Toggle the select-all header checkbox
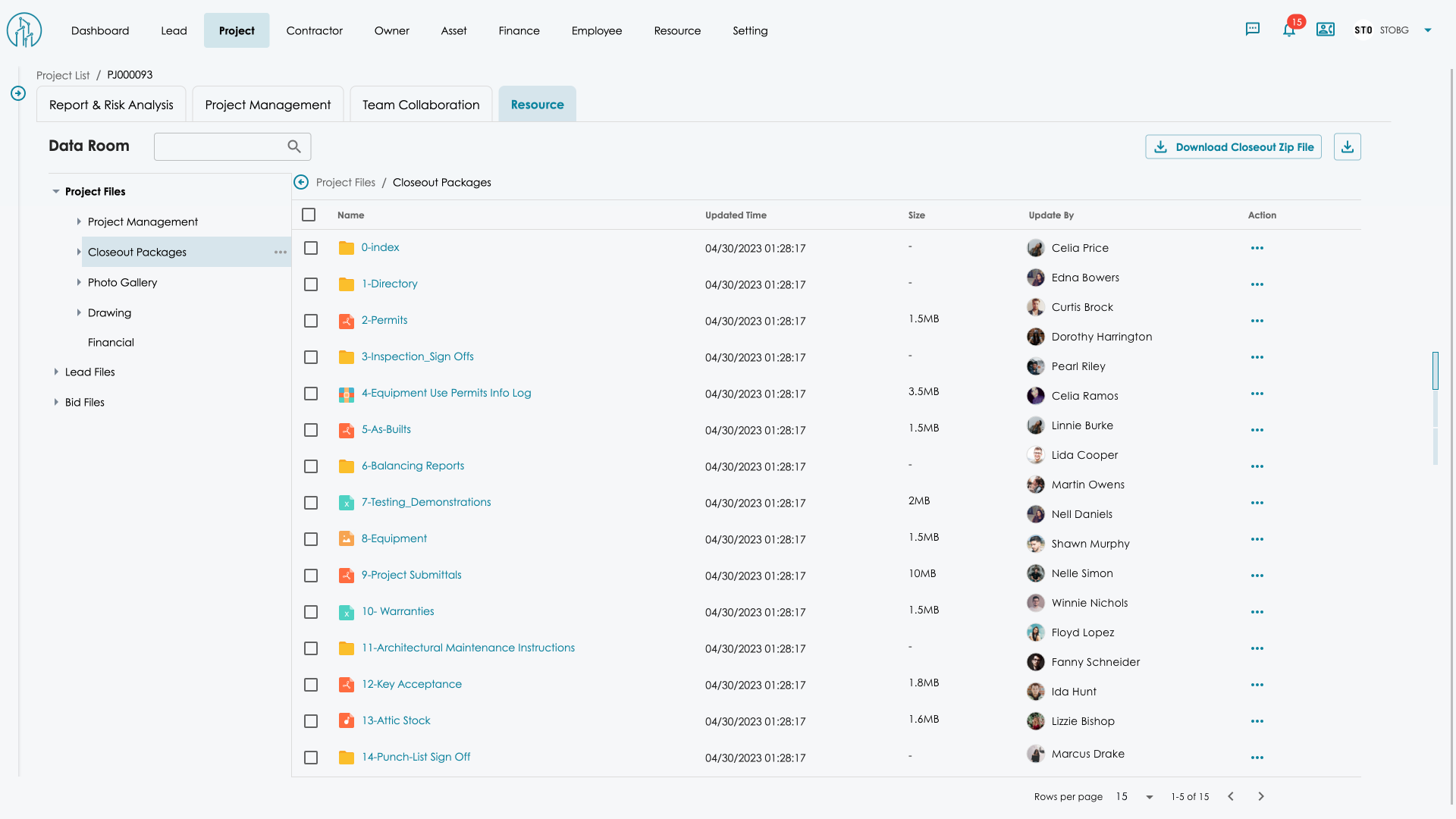Image resolution: width=1456 pixels, height=819 pixels. pos(309,215)
